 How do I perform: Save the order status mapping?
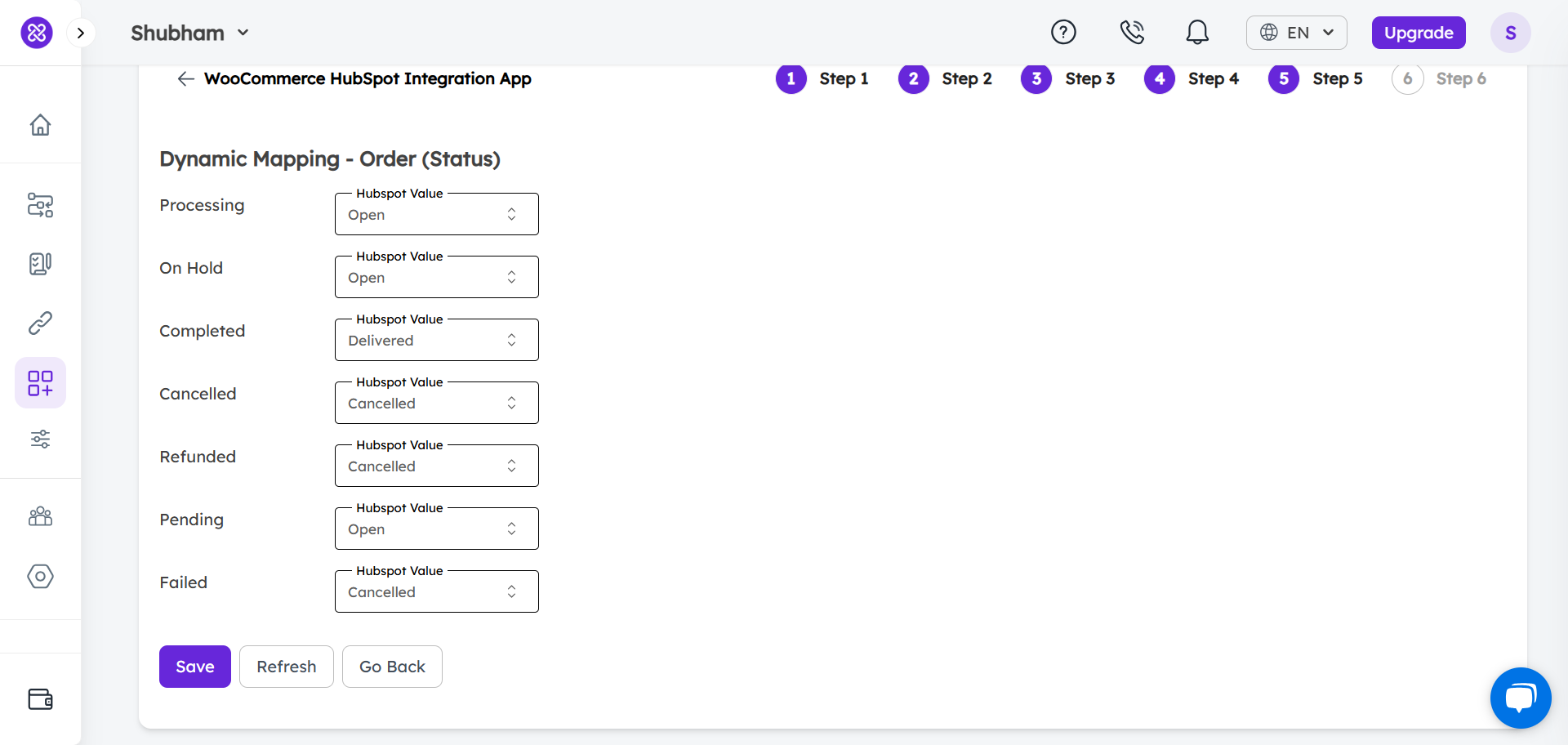[x=195, y=667]
